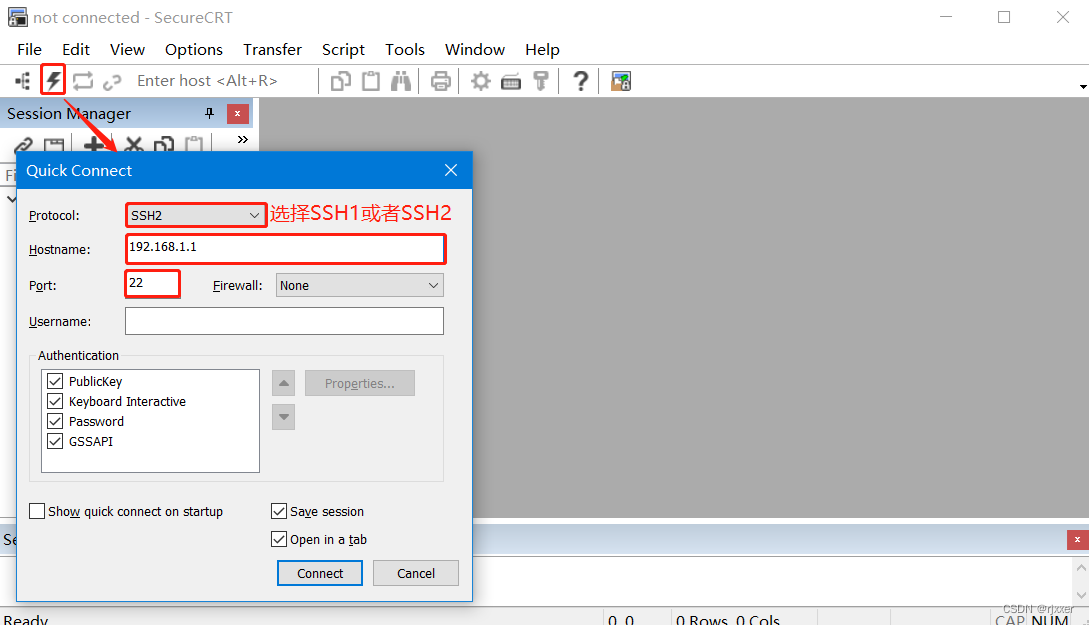Click the Find binoculars icon

[x=401, y=81]
